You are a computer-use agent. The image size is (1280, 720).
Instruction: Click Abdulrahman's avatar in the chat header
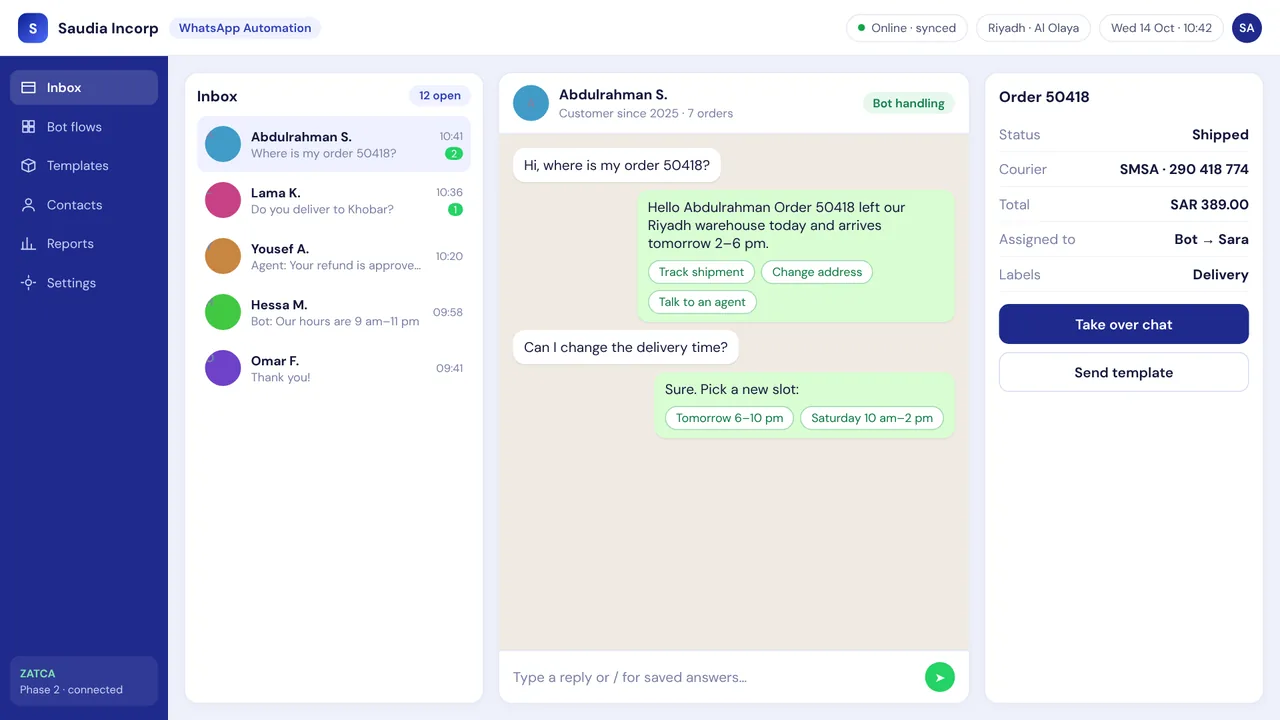tap(531, 103)
